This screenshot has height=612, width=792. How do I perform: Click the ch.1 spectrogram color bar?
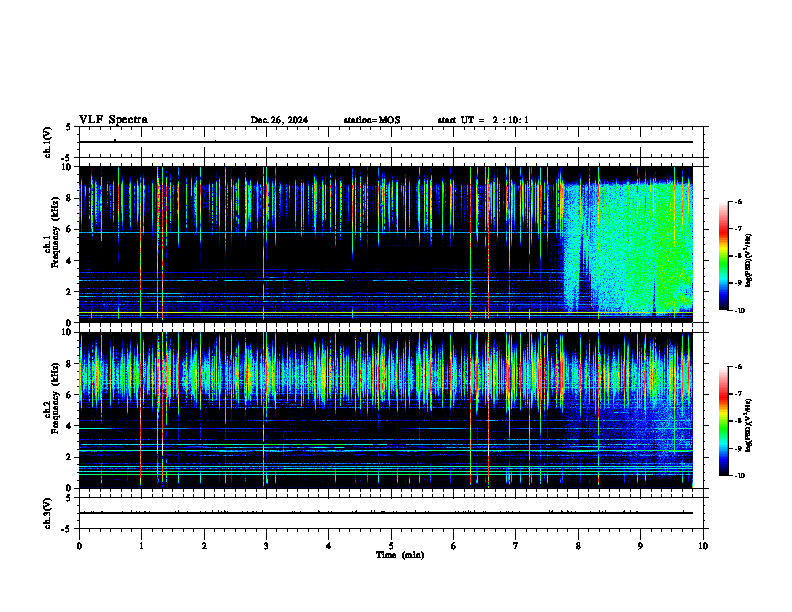pos(723,256)
